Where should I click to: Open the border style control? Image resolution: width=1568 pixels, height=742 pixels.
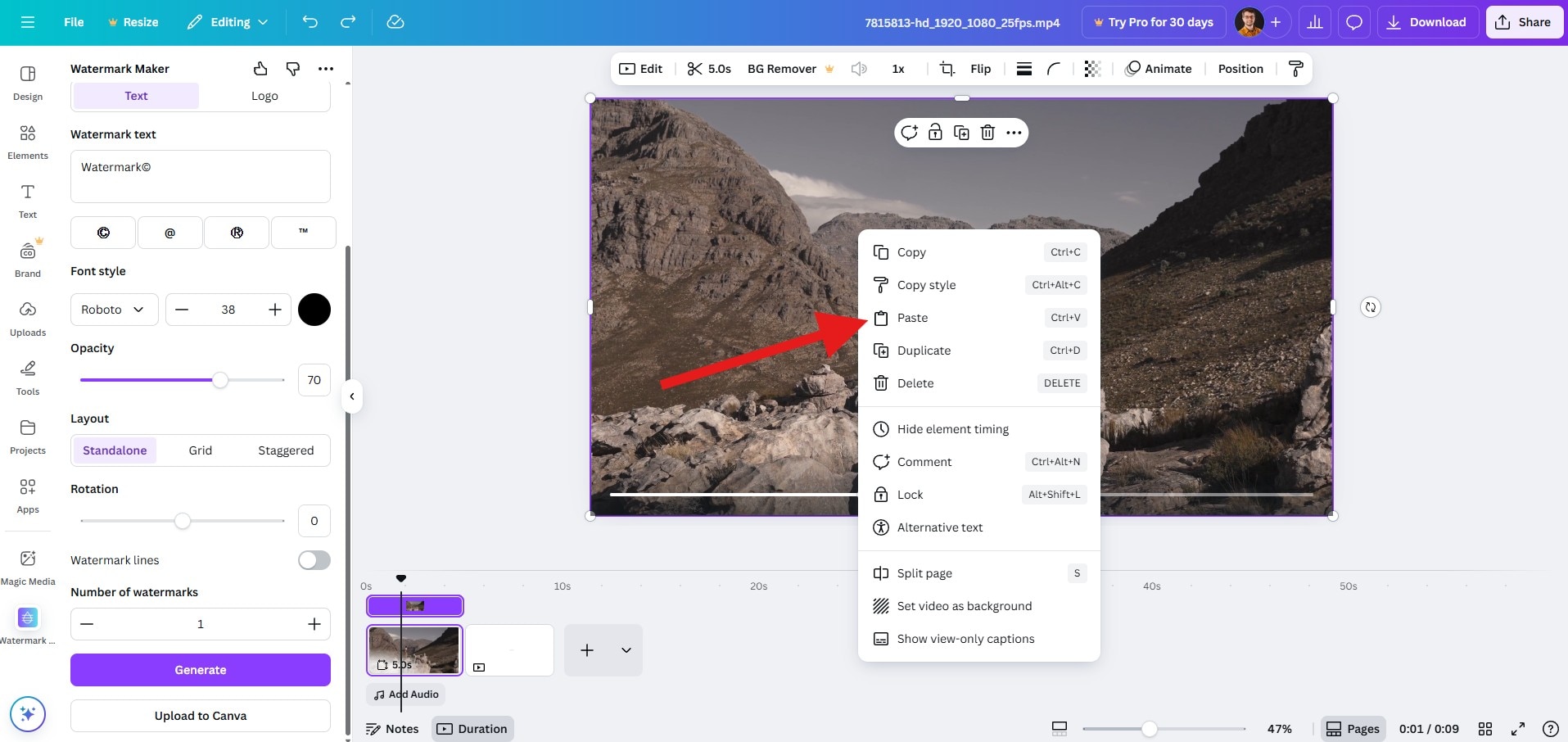1024,69
